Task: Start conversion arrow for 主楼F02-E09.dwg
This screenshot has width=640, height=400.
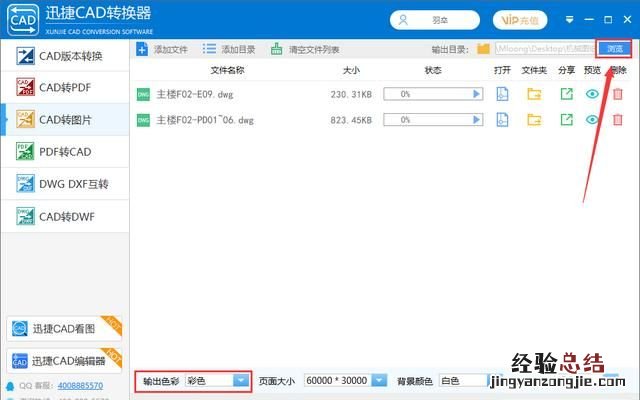Action: [476, 94]
